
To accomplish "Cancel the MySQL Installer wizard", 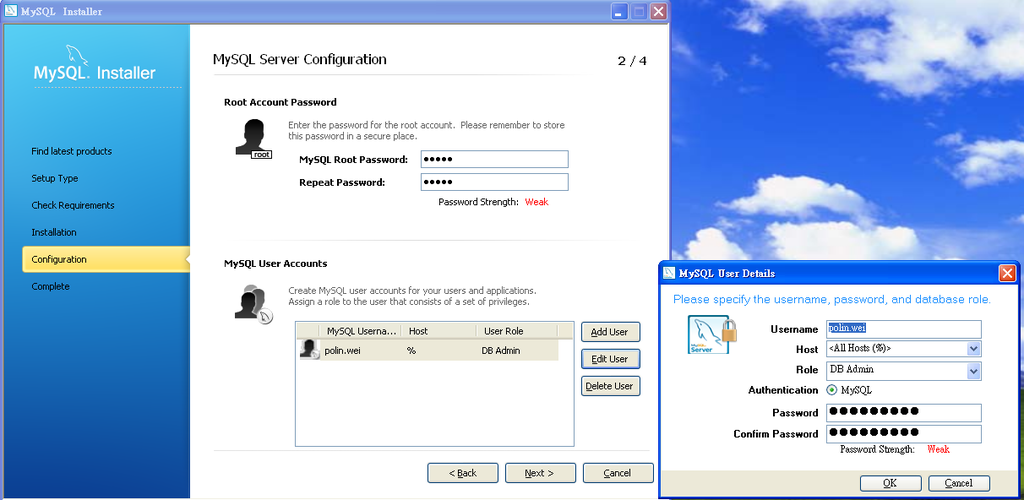I will pyautogui.click(x=618, y=473).
